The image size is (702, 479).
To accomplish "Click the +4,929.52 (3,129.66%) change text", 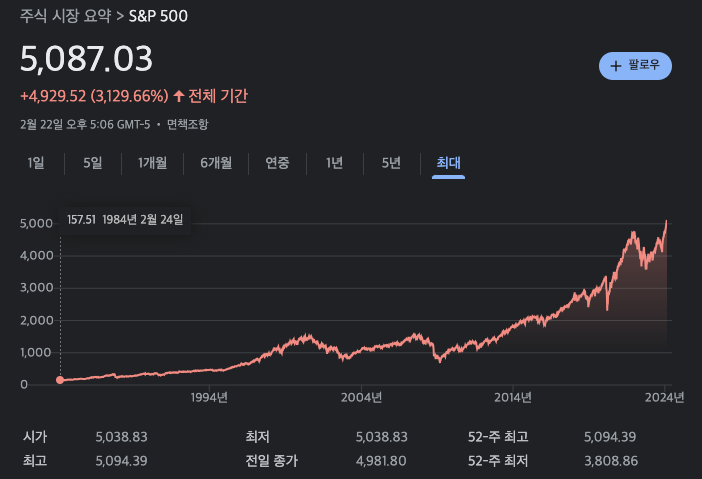I will (94, 96).
